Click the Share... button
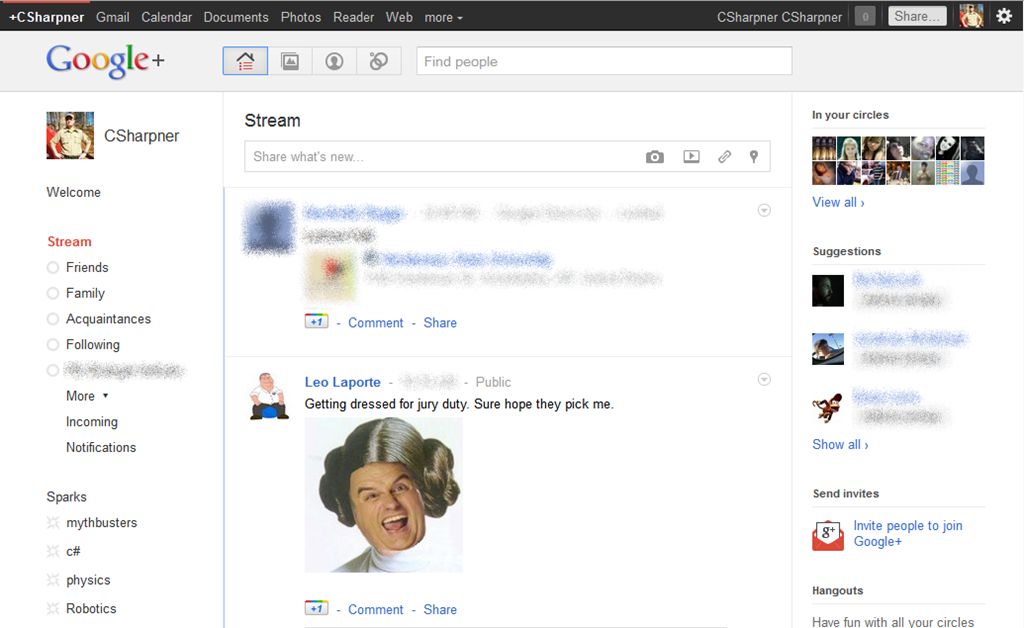 click(917, 16)
